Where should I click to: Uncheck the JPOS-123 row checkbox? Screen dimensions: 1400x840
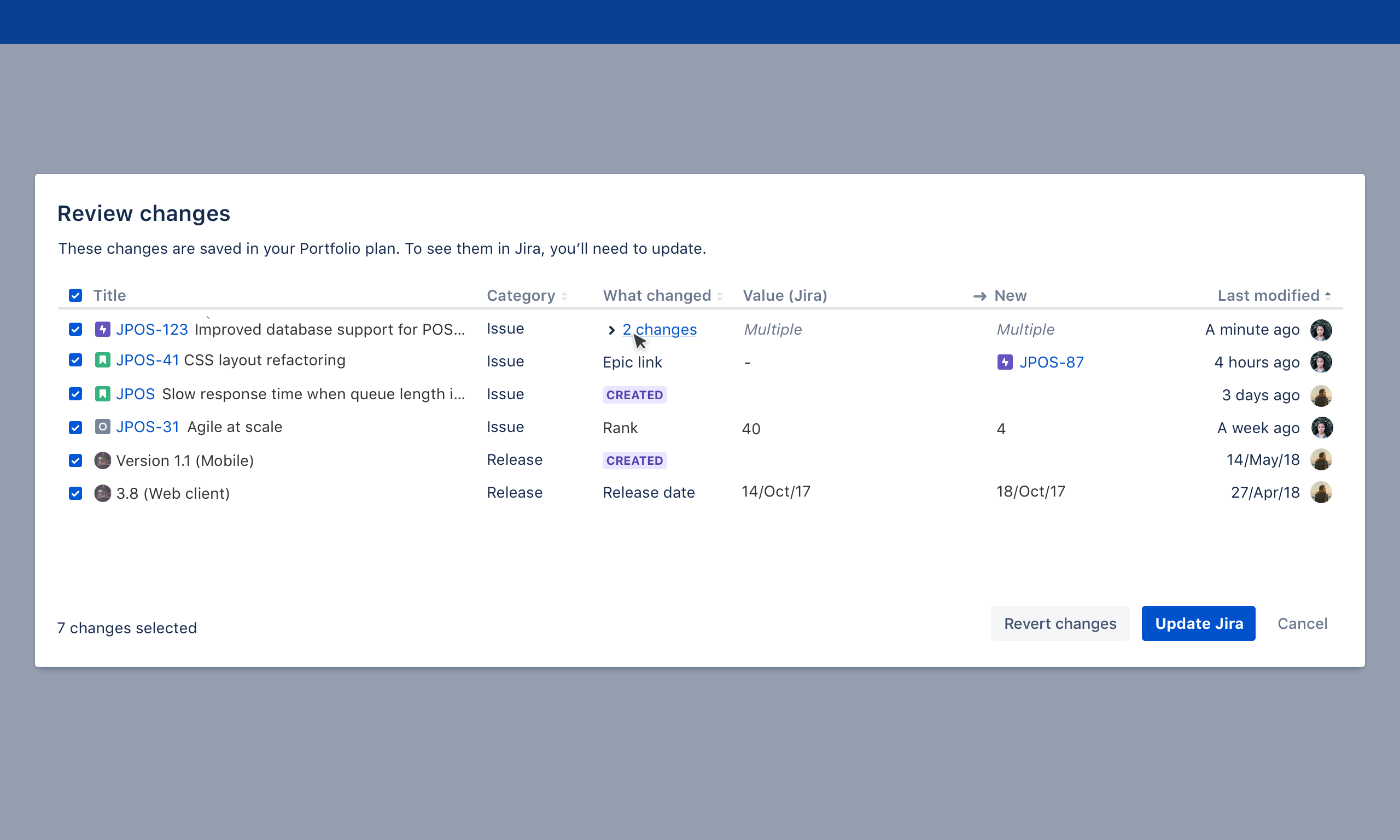click(x=75, y=329)
